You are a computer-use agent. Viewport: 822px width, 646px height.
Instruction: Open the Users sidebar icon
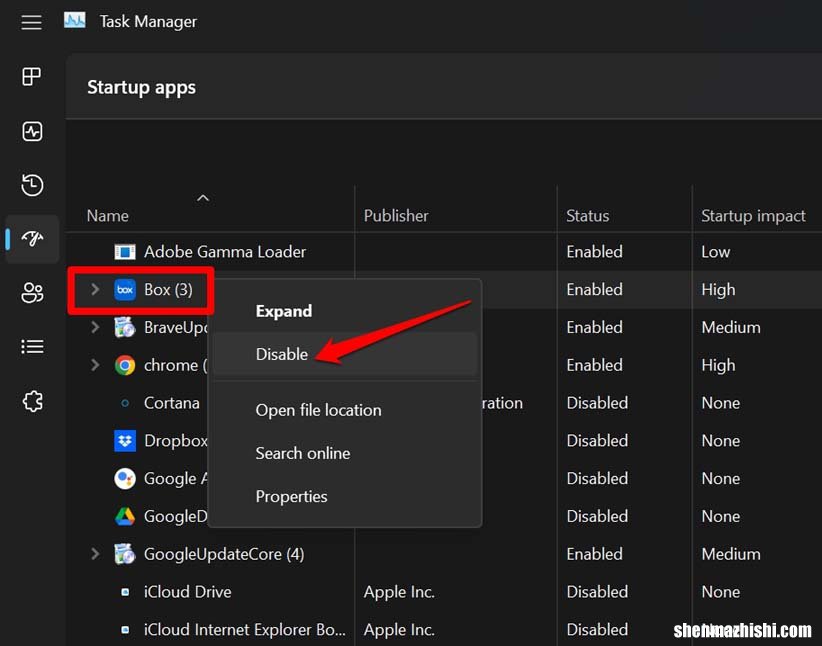[x=32, y=293]
